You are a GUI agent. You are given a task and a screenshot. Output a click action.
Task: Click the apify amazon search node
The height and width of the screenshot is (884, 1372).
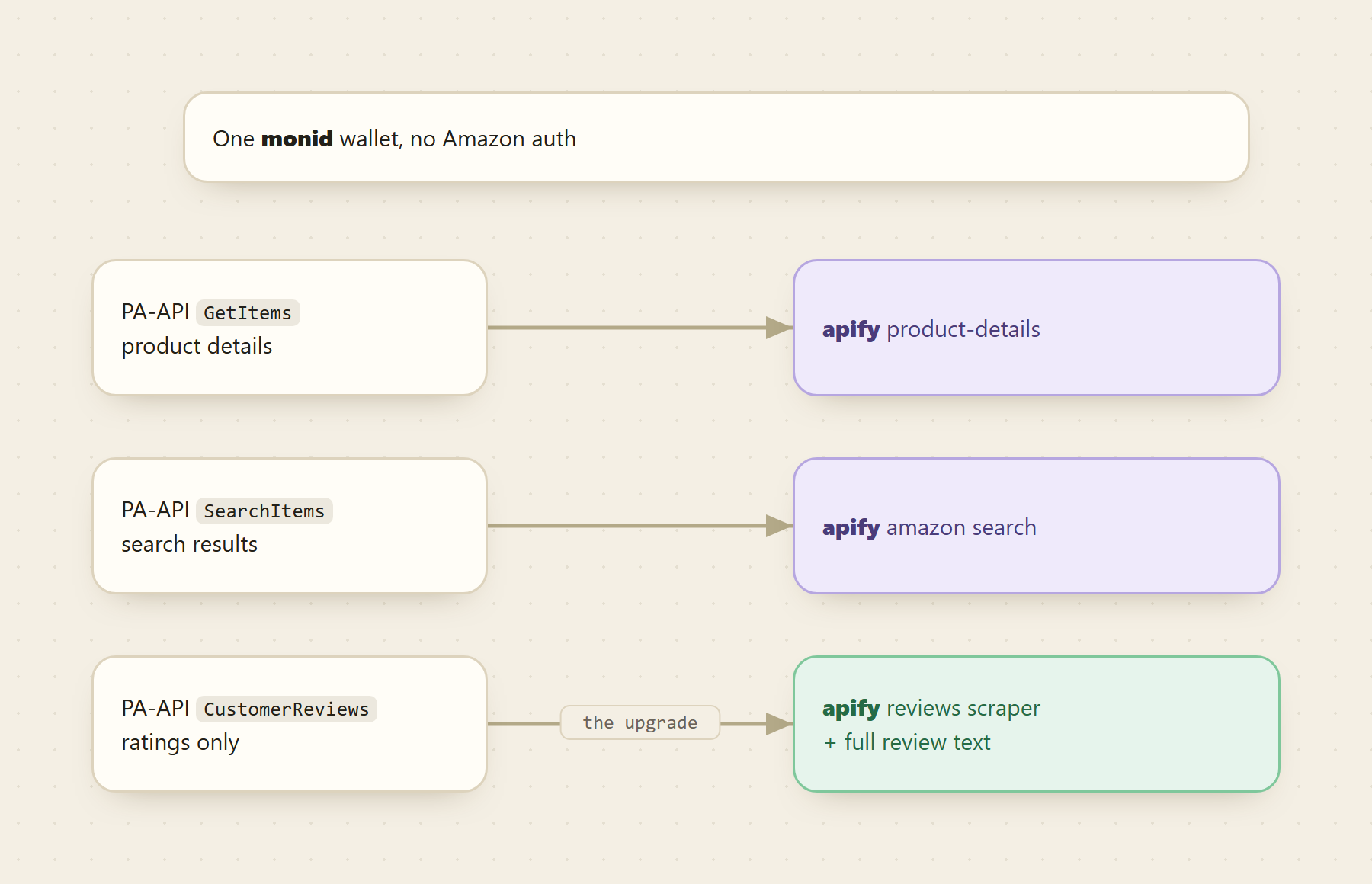click(x=1036, y=526)
